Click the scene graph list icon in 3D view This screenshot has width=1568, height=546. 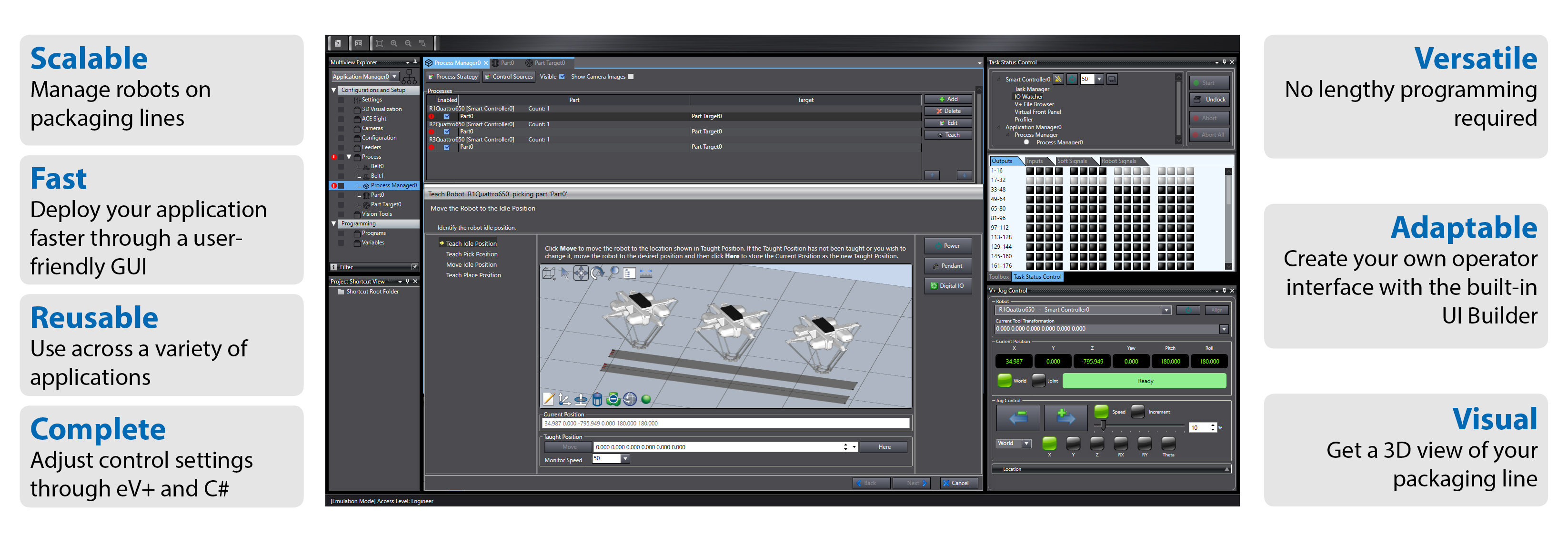click(x=629, y=273)
